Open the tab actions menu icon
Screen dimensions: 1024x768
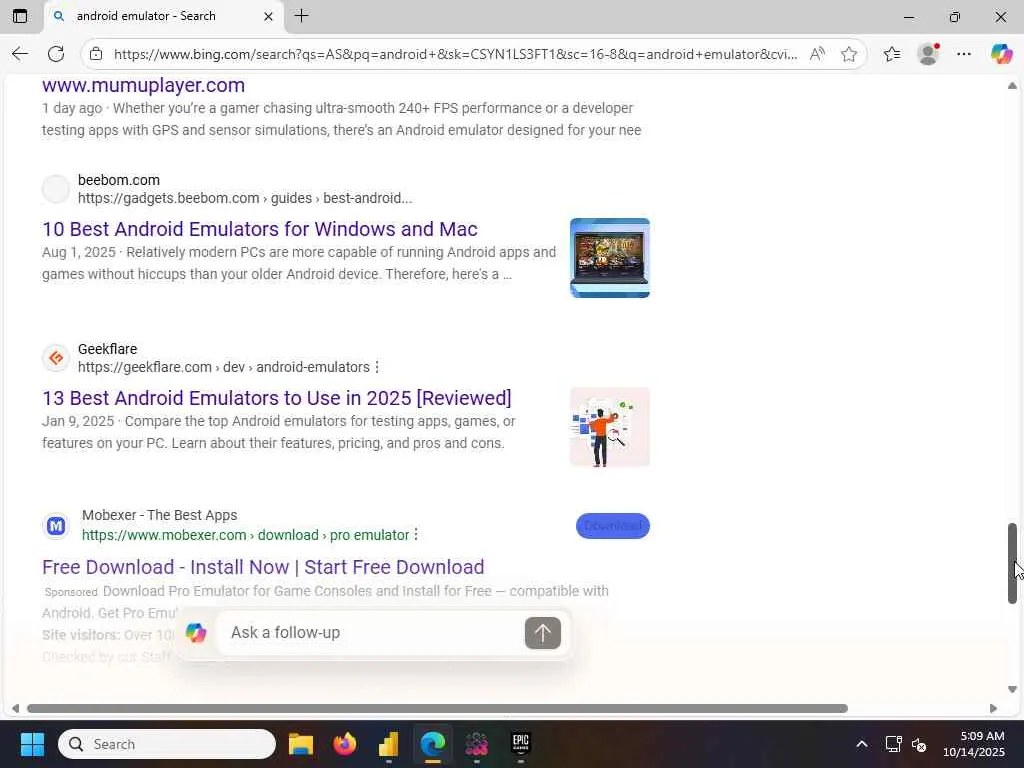pos(20,16)
